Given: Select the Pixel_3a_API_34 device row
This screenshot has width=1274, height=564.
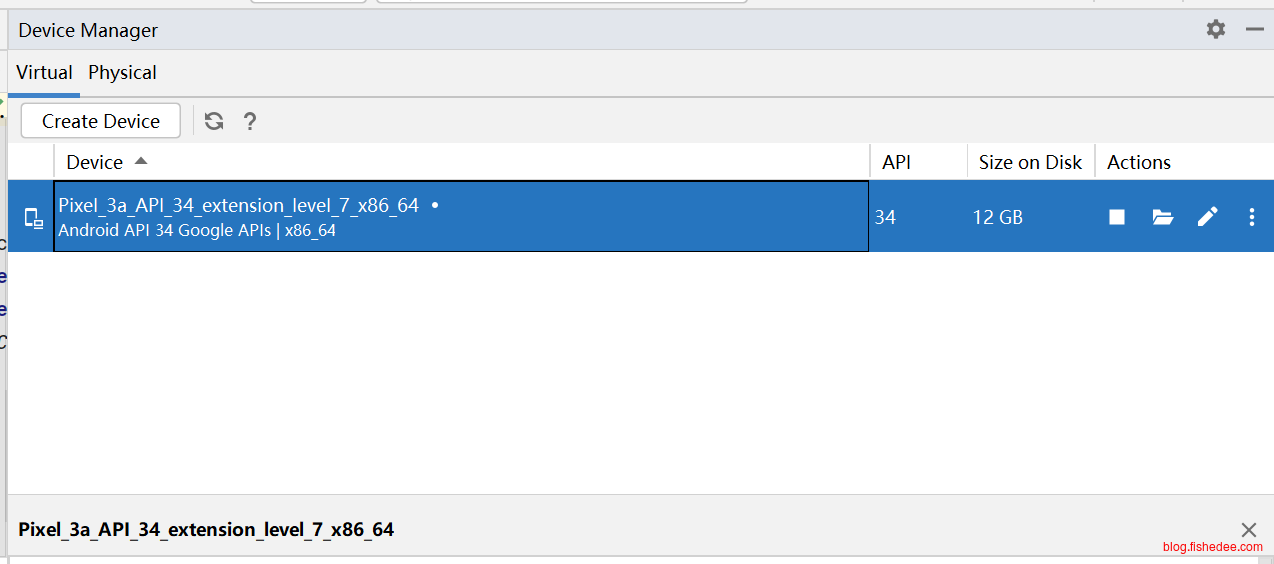Looking at the screenshot, I should coord(460,217).
